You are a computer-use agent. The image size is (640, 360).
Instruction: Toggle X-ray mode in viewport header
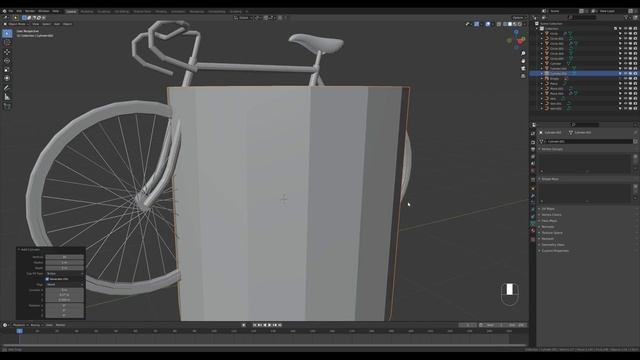pyautogui.click(x=499, y=24)
